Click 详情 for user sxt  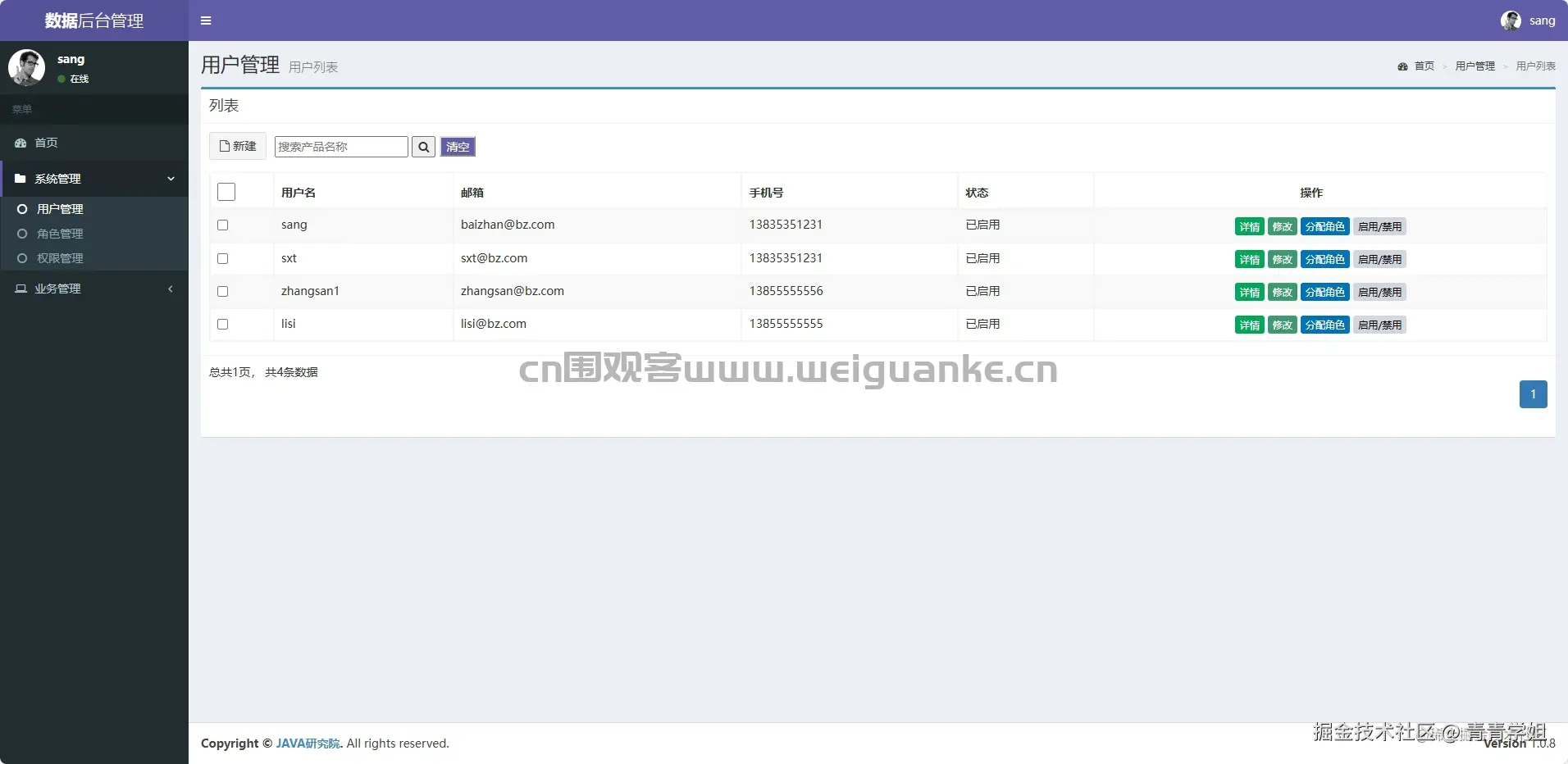1250,259
